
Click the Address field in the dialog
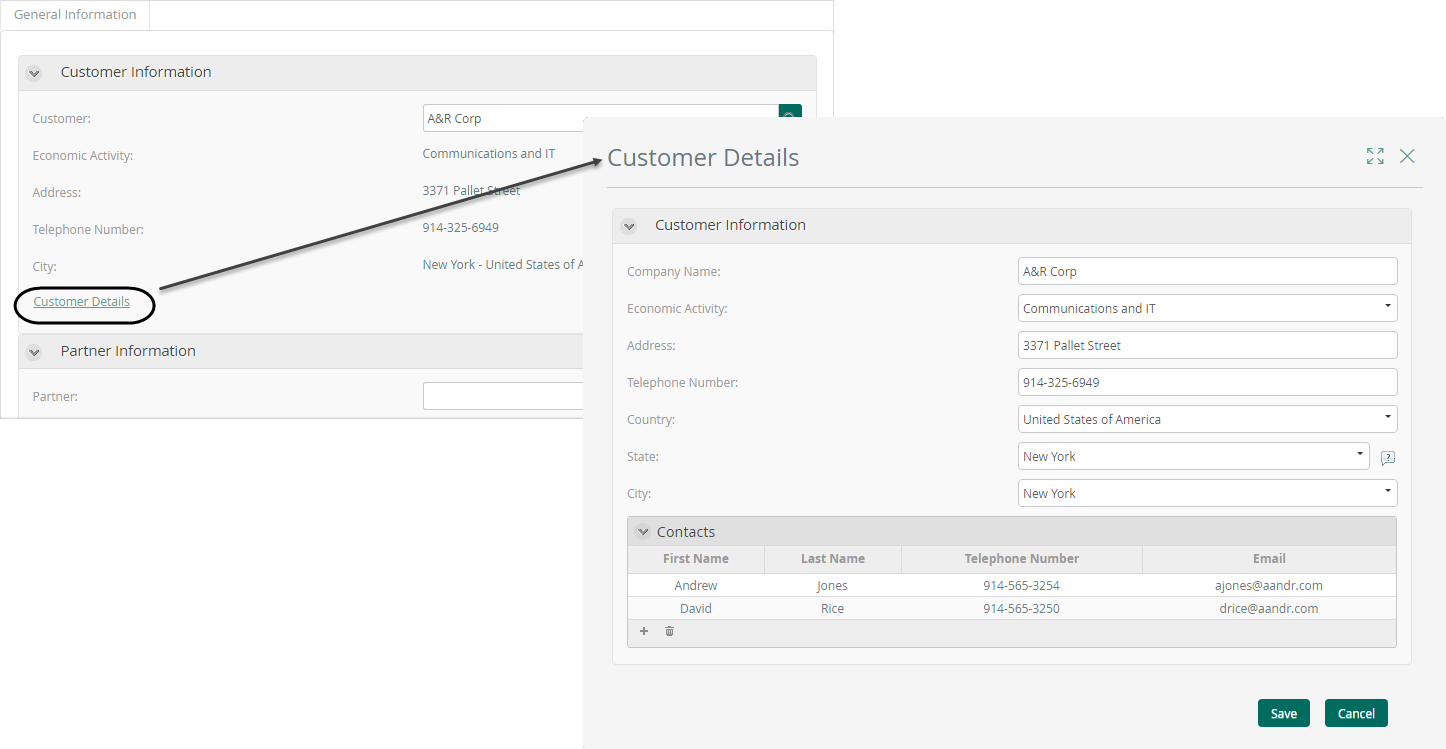point(1207,345)
